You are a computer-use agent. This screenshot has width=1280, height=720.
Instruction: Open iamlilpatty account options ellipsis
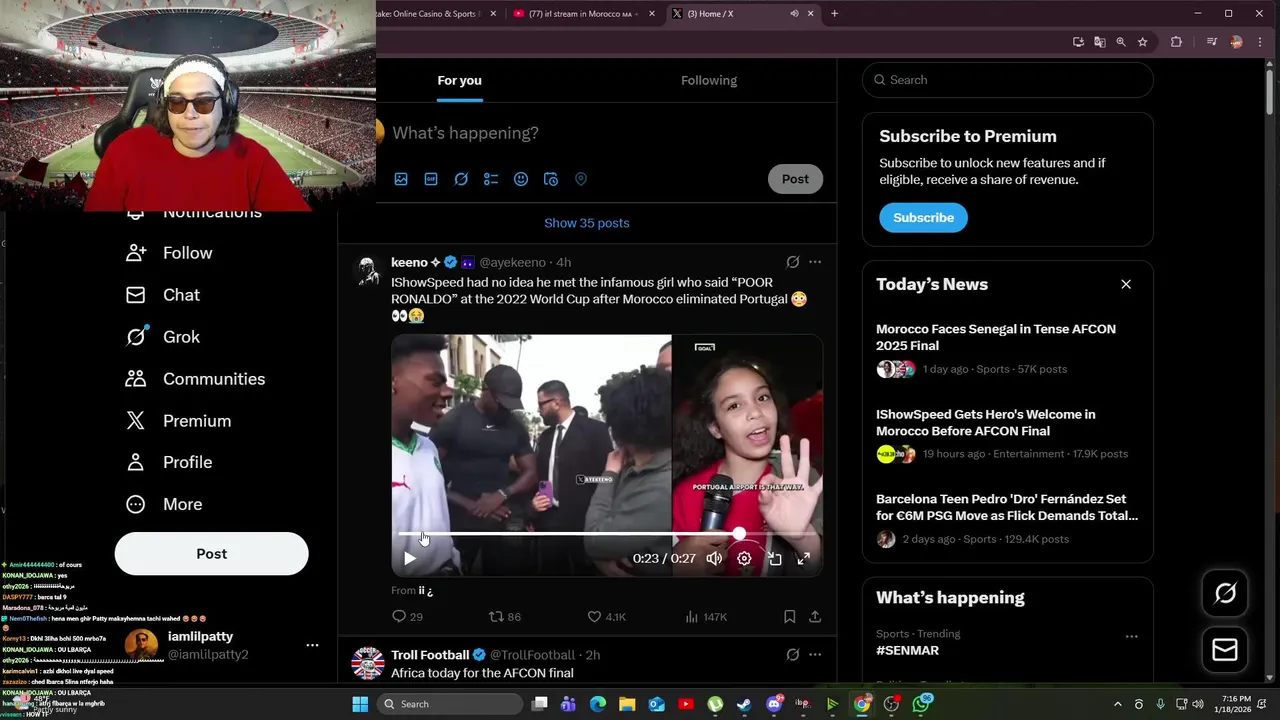pyautogui.click(x=312, y=646)
